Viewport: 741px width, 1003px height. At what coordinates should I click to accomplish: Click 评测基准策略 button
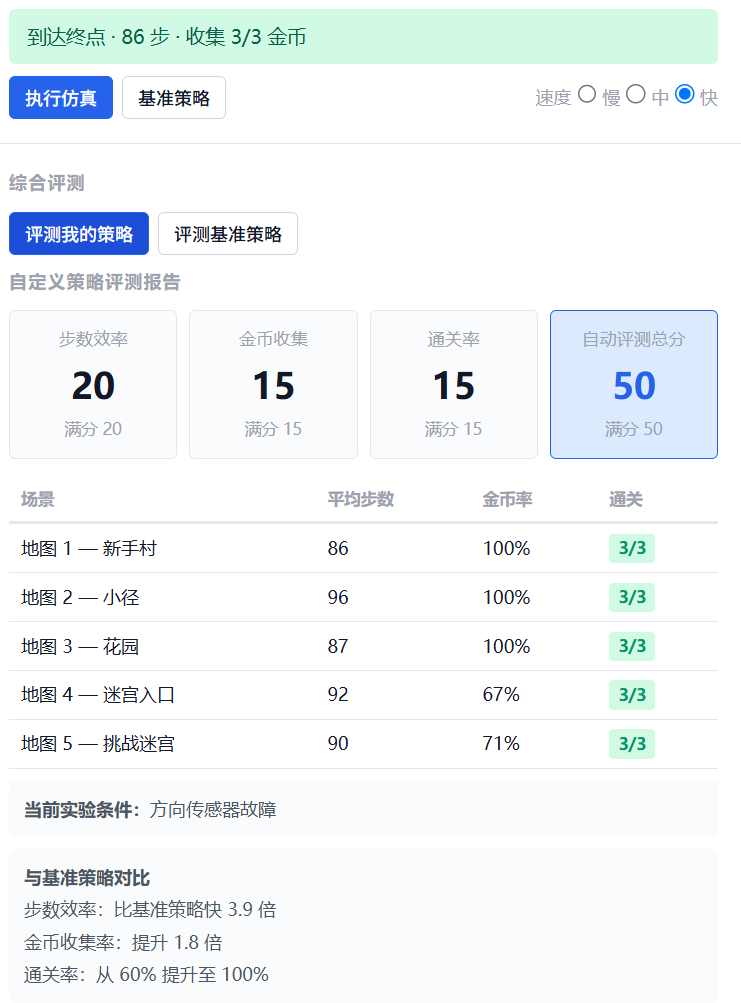pyautogui.click(x=228, y=234)
